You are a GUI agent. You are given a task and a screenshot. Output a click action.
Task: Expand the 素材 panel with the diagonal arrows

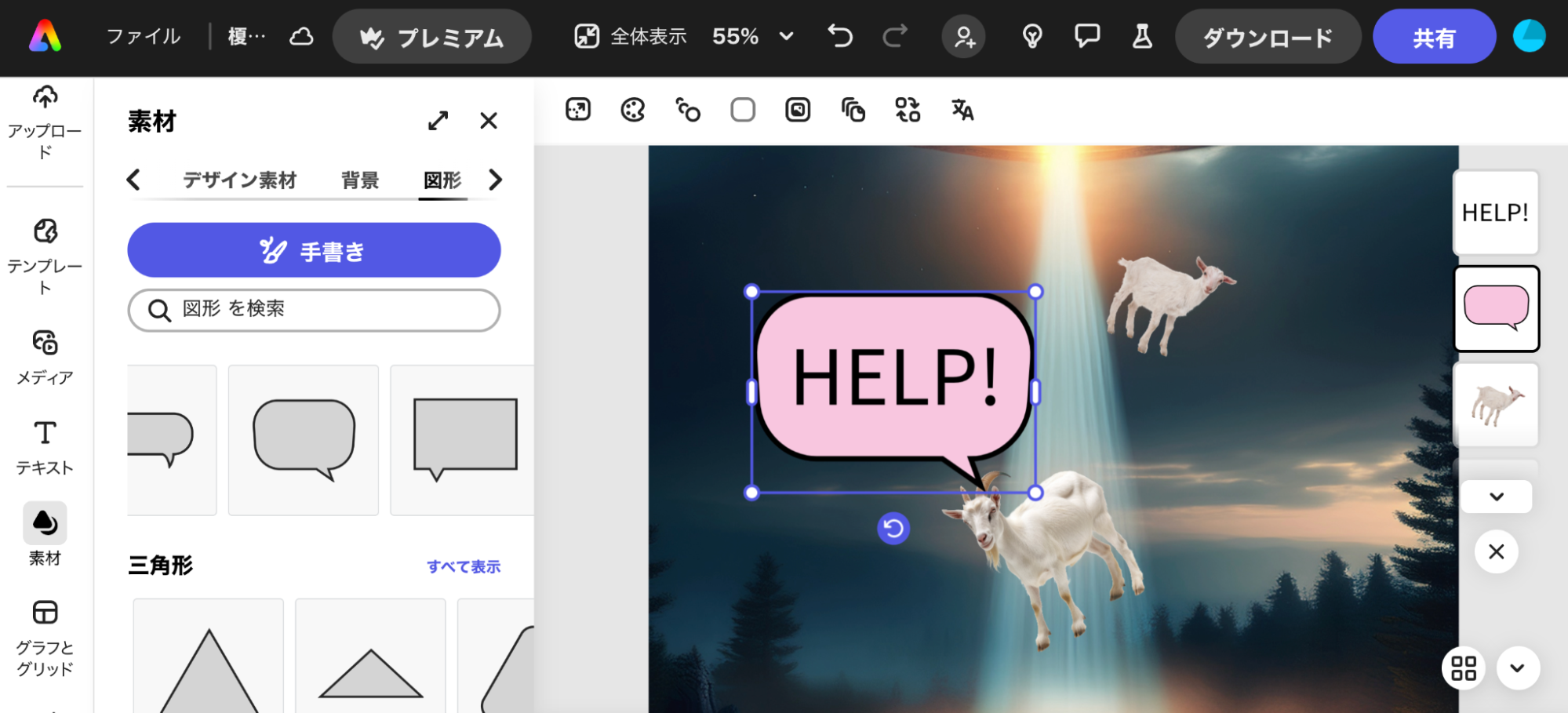[x=438, y=120]
